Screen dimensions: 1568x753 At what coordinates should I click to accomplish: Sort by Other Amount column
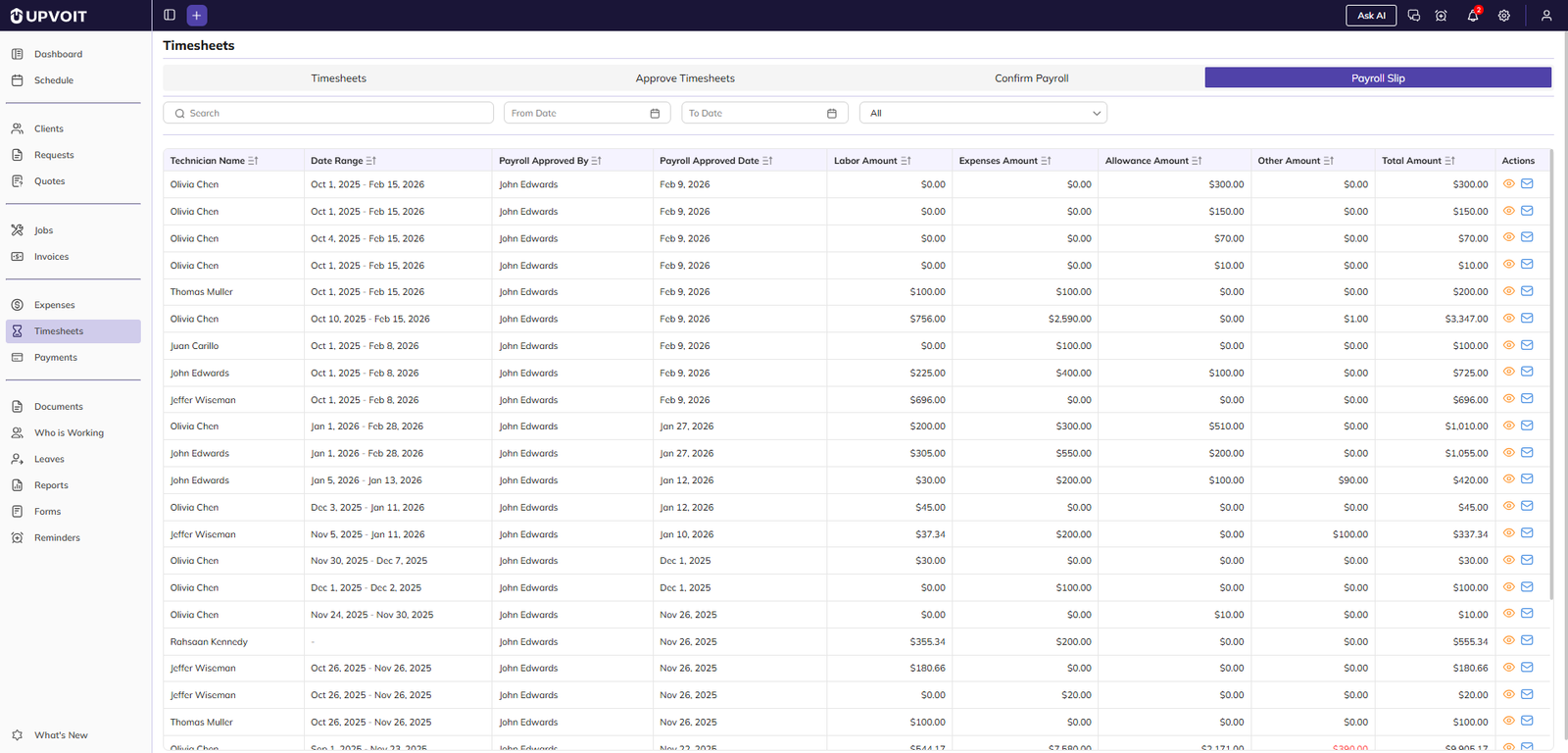pos(1328,161)
